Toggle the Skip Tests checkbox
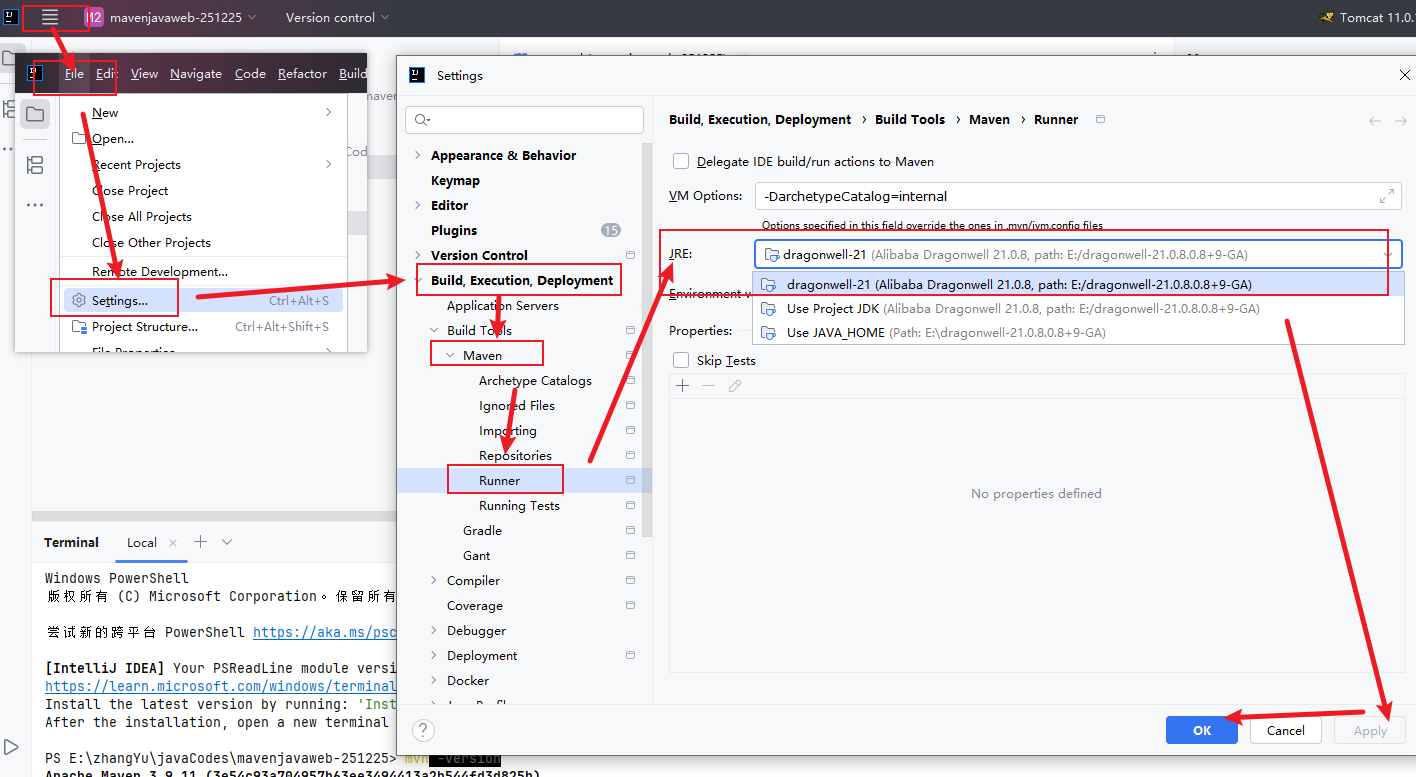 tap(681, 361)
